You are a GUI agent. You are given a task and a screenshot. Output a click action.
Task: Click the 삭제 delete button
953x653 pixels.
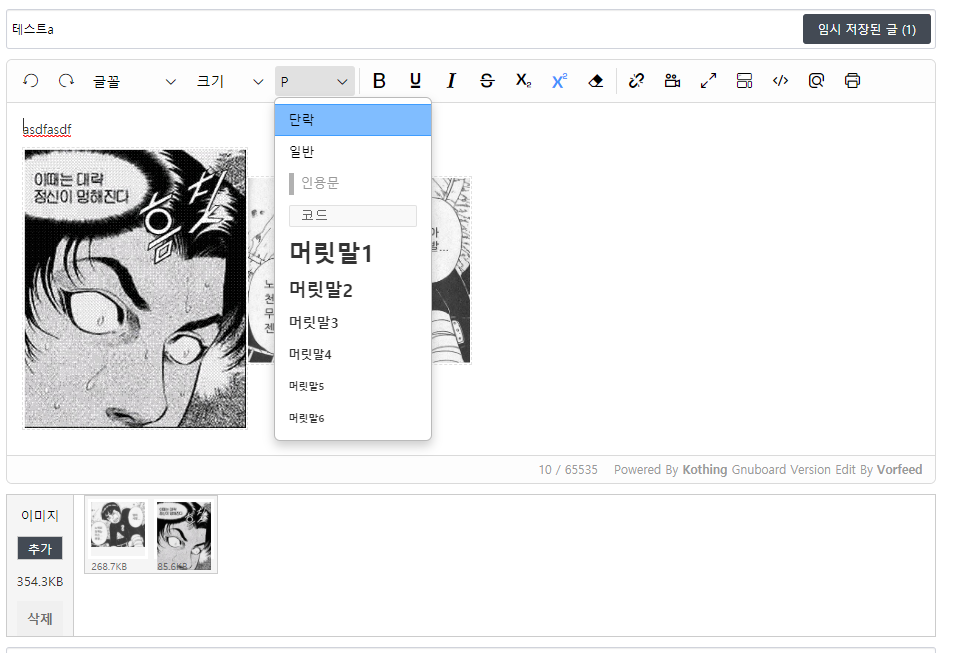[x=40, y=619]
